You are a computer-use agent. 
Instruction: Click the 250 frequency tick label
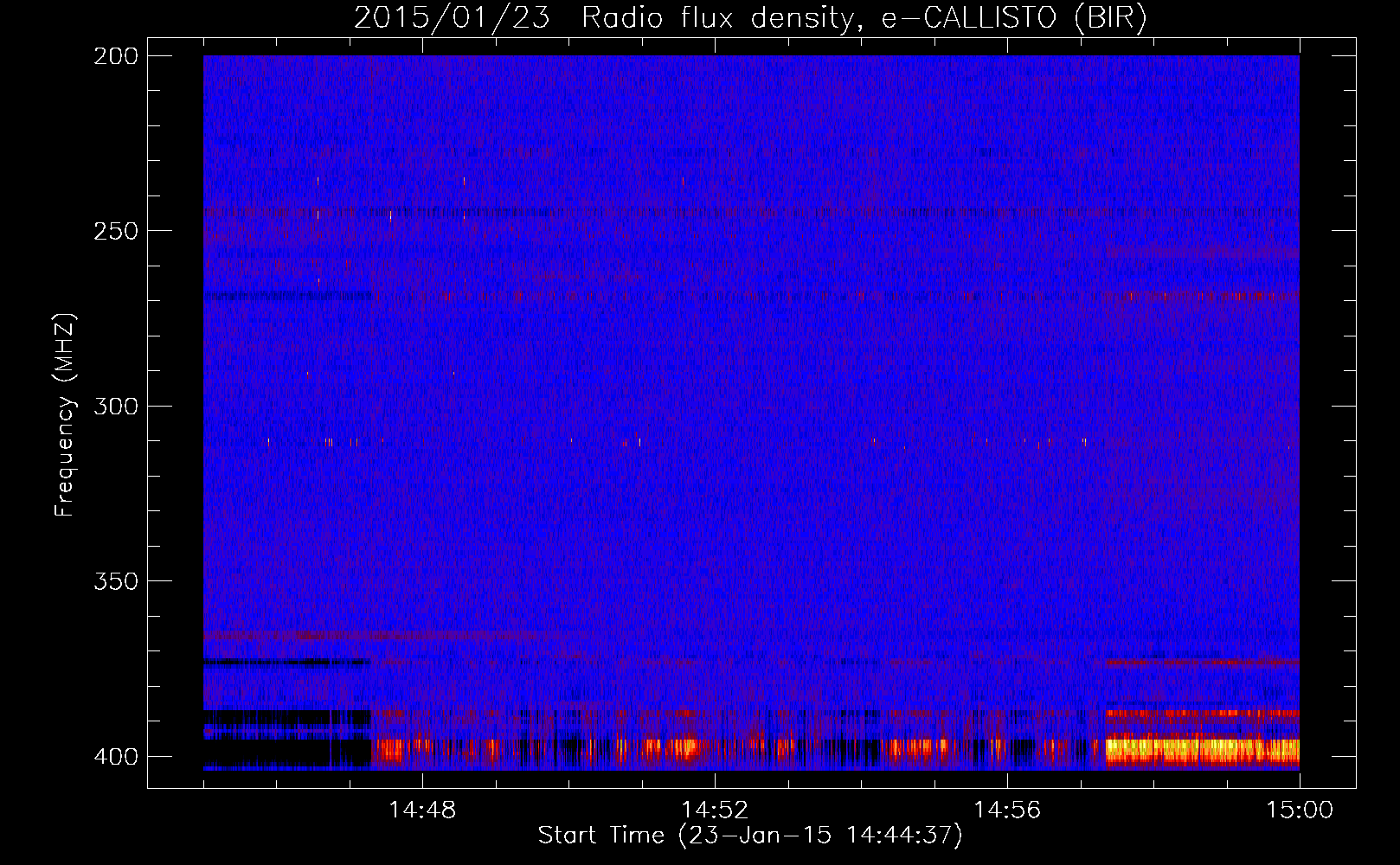click(x=116, y=231)
